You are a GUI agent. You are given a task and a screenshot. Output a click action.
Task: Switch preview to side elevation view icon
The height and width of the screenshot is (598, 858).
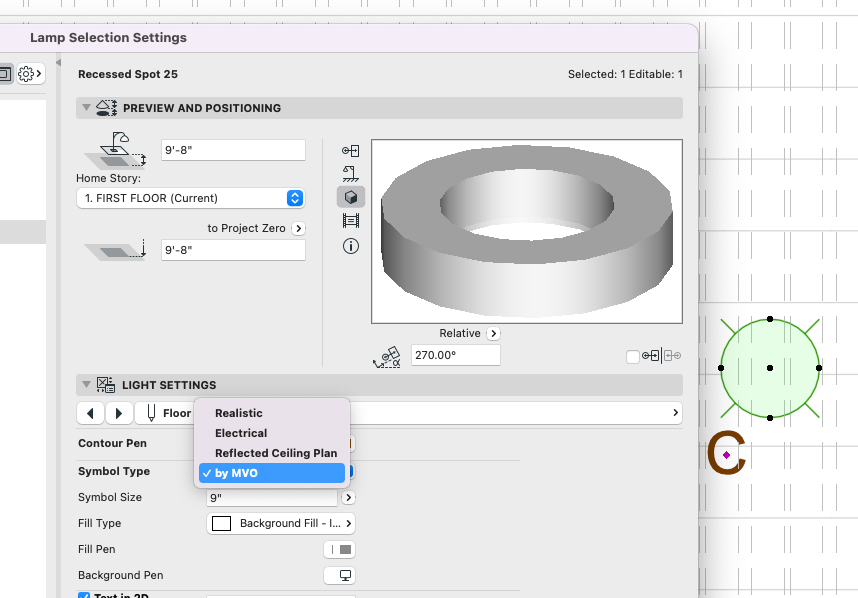(x=351, y=173)
